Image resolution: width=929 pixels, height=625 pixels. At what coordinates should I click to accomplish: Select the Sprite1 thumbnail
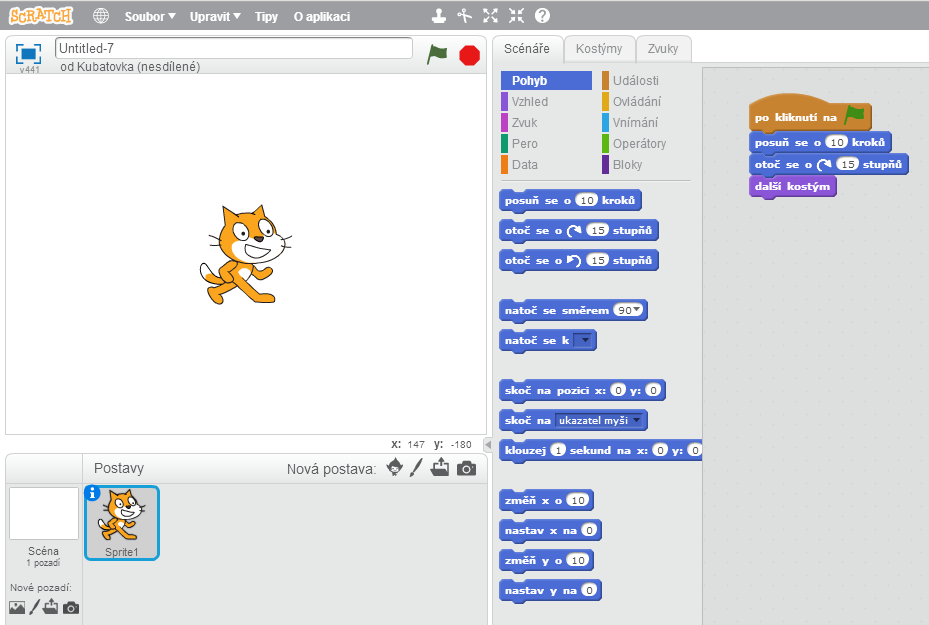[122, 523]
